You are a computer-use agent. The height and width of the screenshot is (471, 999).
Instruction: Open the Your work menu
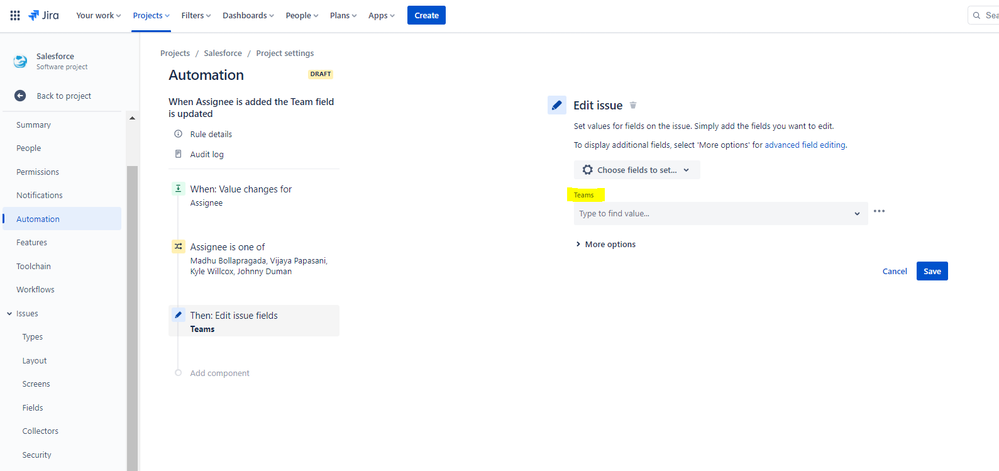[x=98, y=15]
